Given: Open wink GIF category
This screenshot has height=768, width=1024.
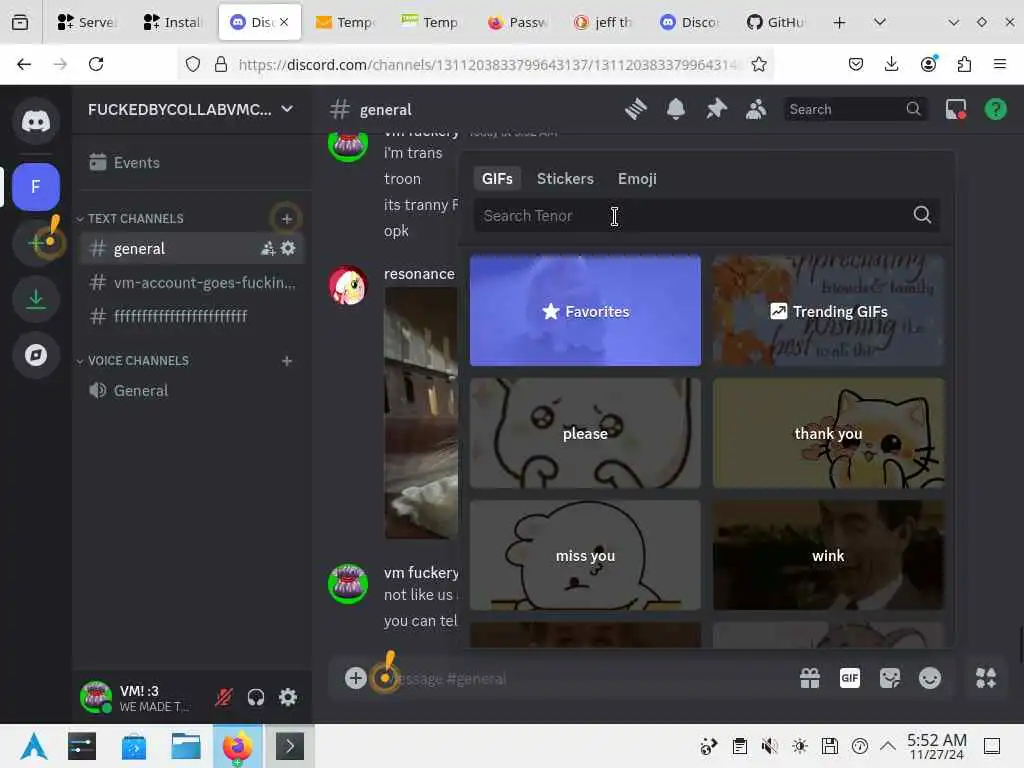Looking at the screenshot, I should point(828,555).
